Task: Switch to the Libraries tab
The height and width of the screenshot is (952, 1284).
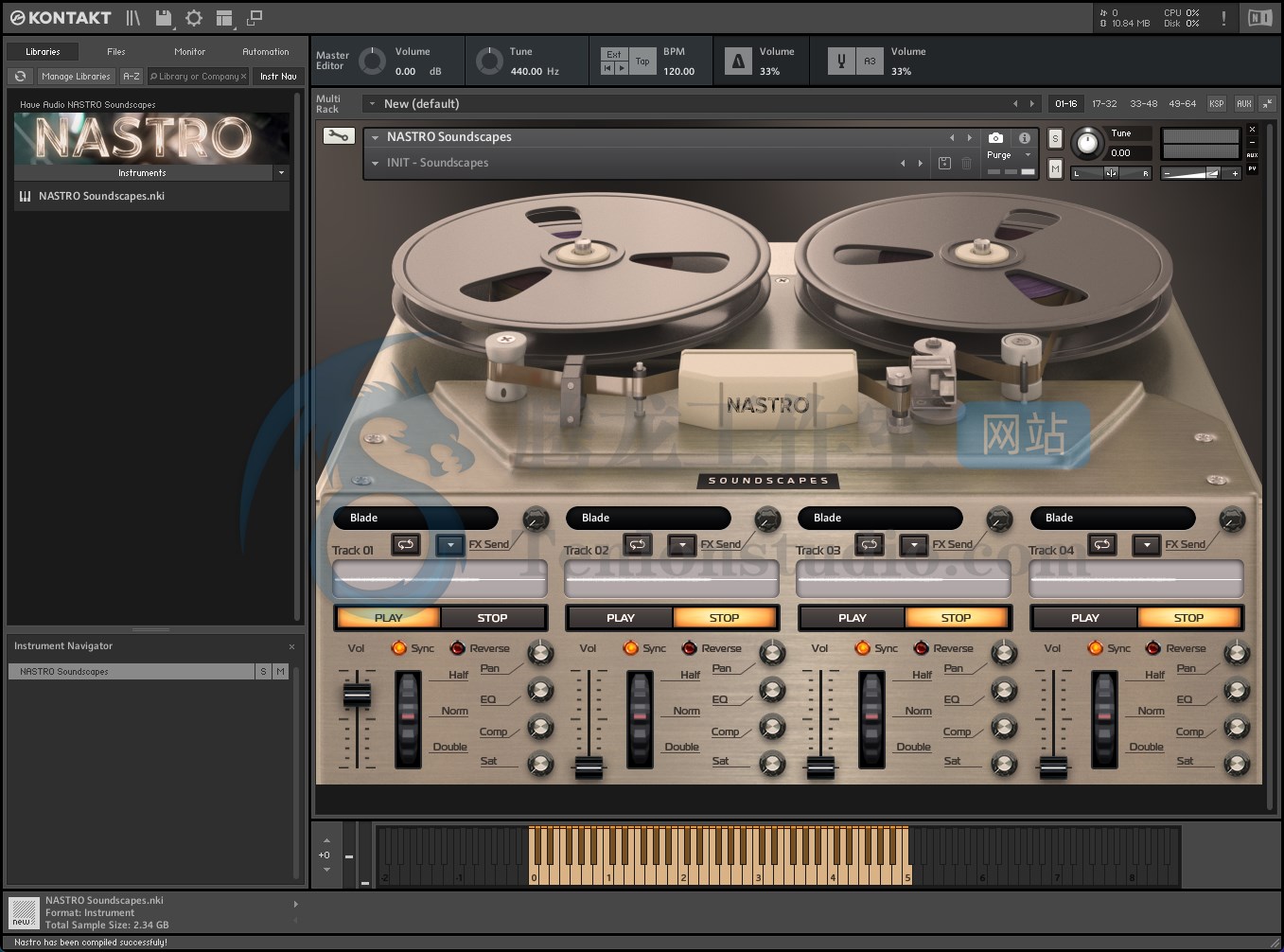Action: [43, 52]
